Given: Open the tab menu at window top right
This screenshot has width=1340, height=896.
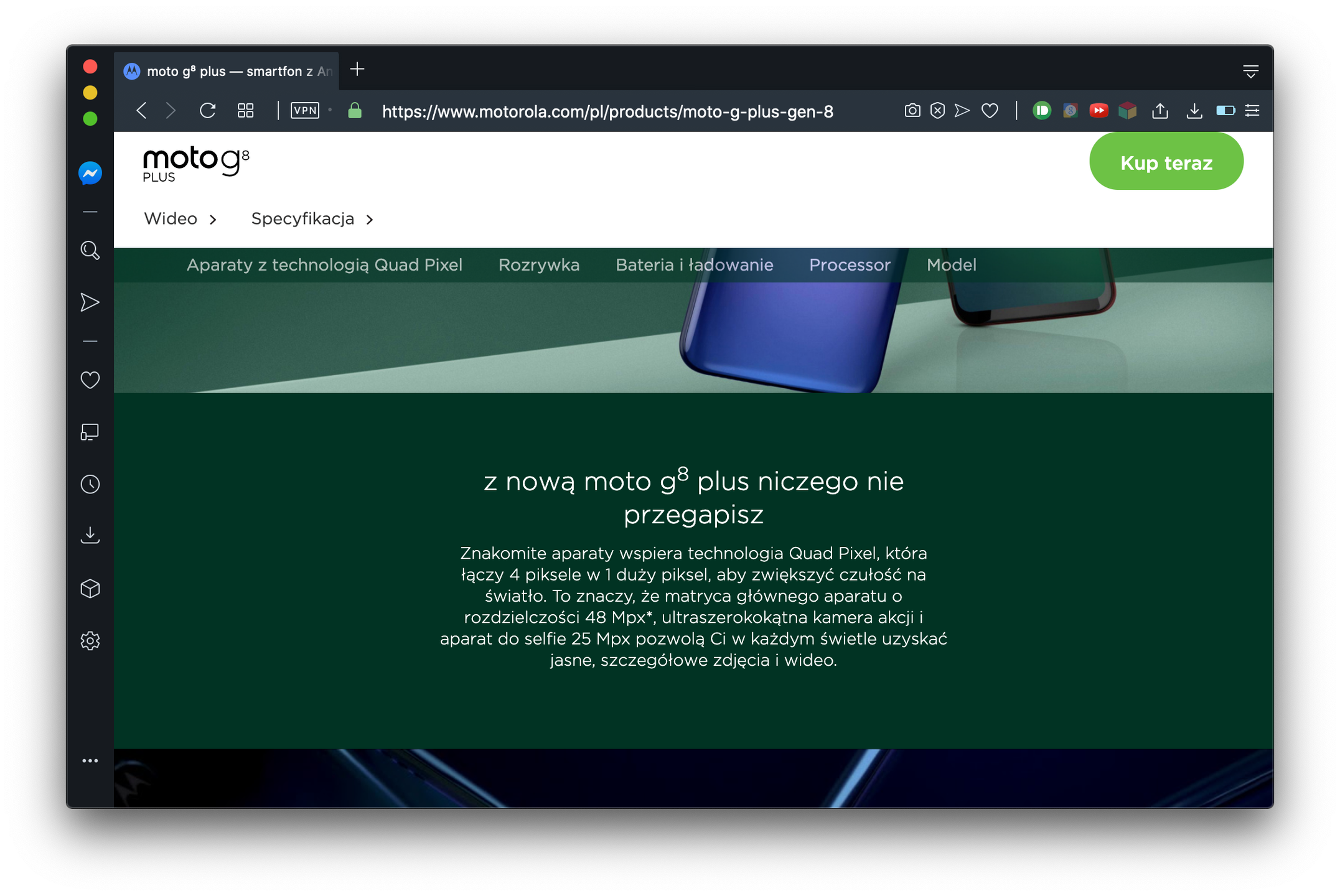Looking at the screenshot, I should click(1250, 71).
